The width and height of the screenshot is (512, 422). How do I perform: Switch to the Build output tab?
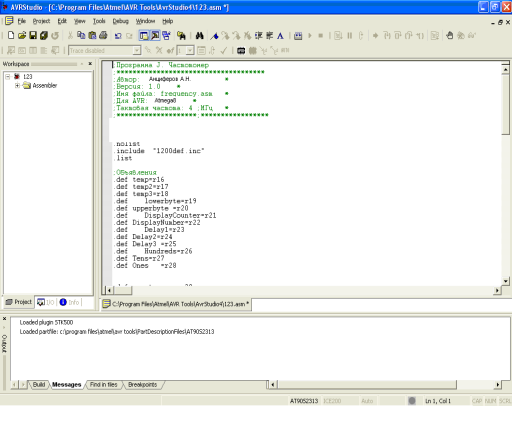pos(39,384)
